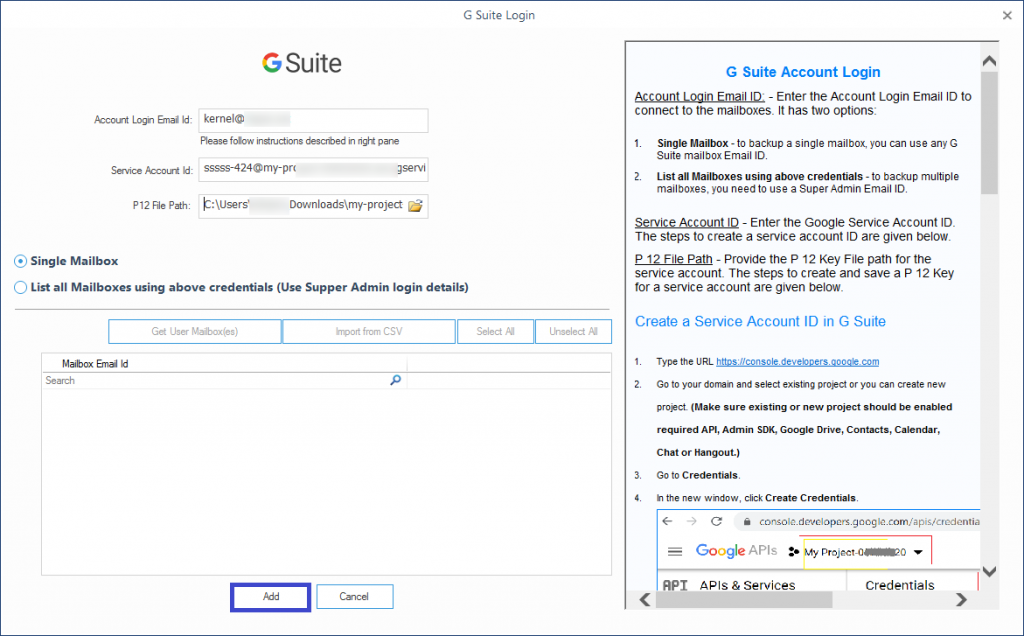Click the Service Account Id field
The width and height of the screenshot is (1024, 636).
(313, 169)
